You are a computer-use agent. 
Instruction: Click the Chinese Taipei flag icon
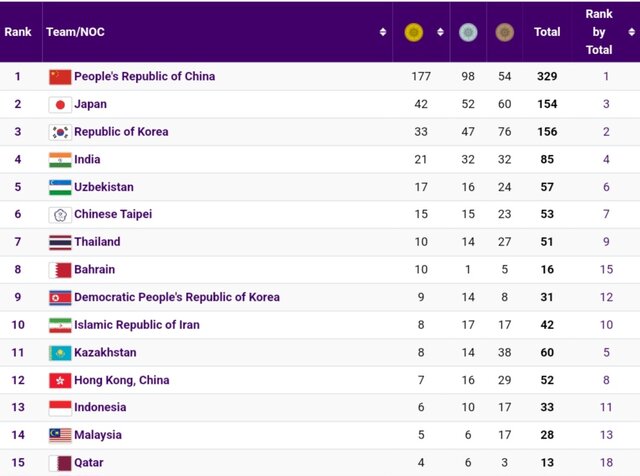(60, 214)
